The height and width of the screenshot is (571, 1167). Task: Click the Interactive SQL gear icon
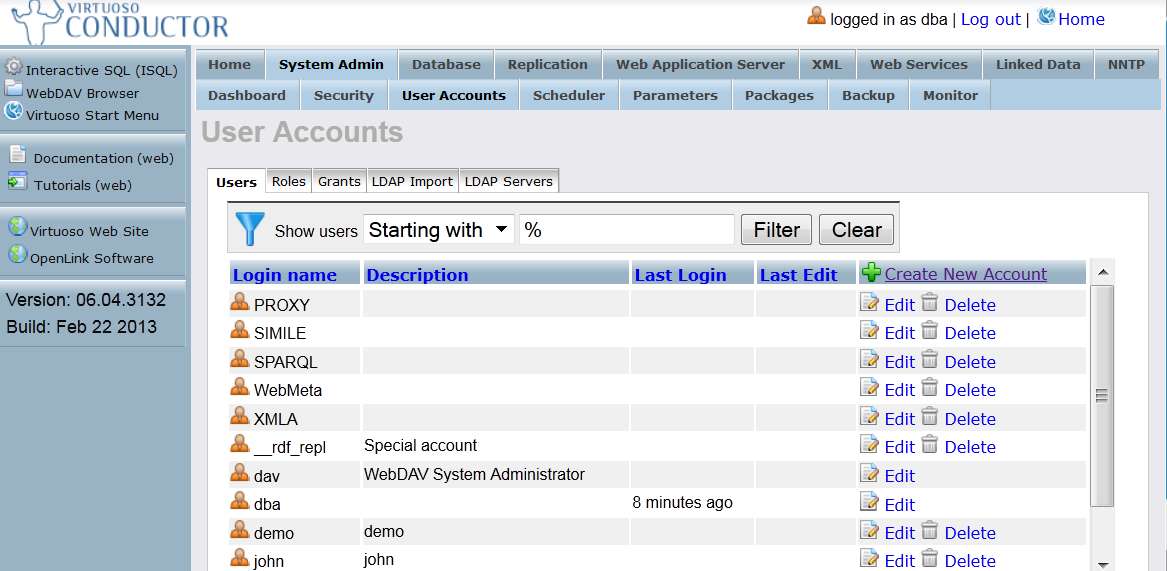pyautogui.click(x=14, y=68)
